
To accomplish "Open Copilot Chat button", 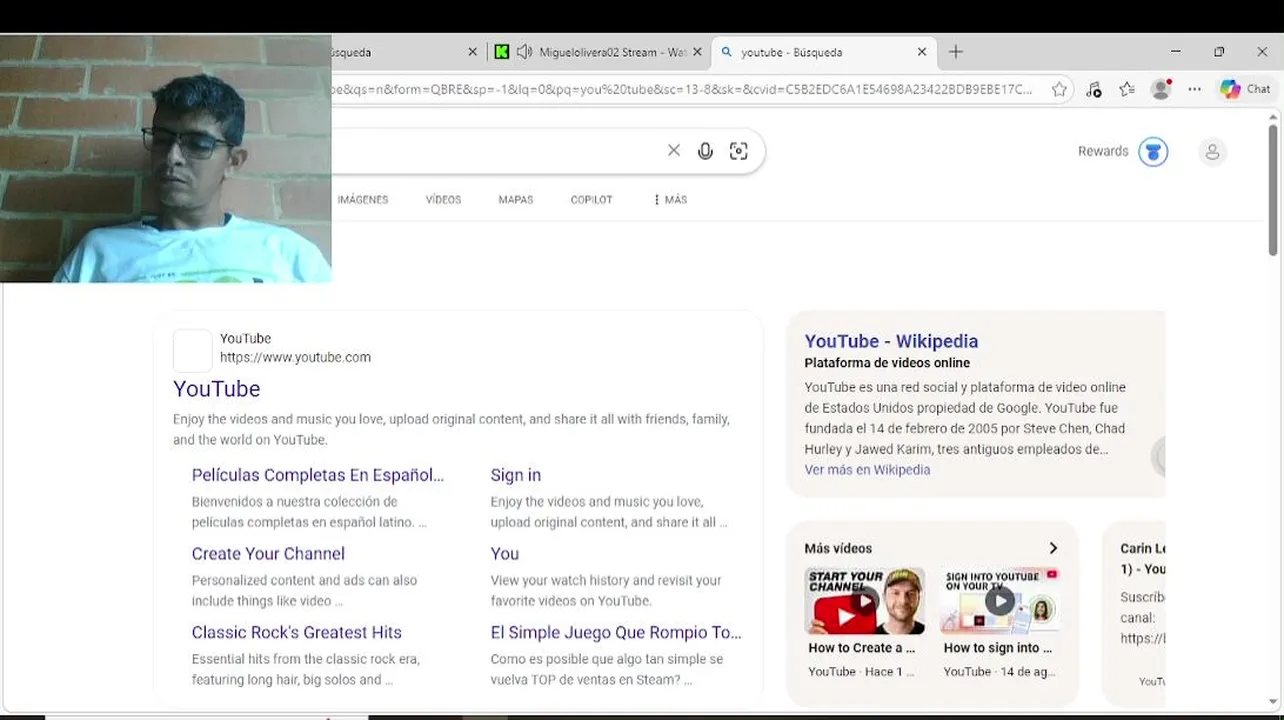I will point(1245,89).
